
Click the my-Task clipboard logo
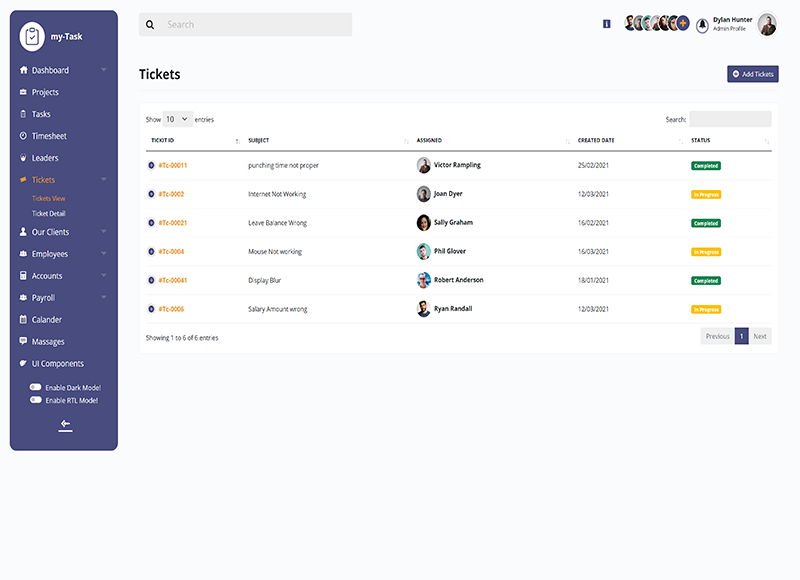(32, 36)
